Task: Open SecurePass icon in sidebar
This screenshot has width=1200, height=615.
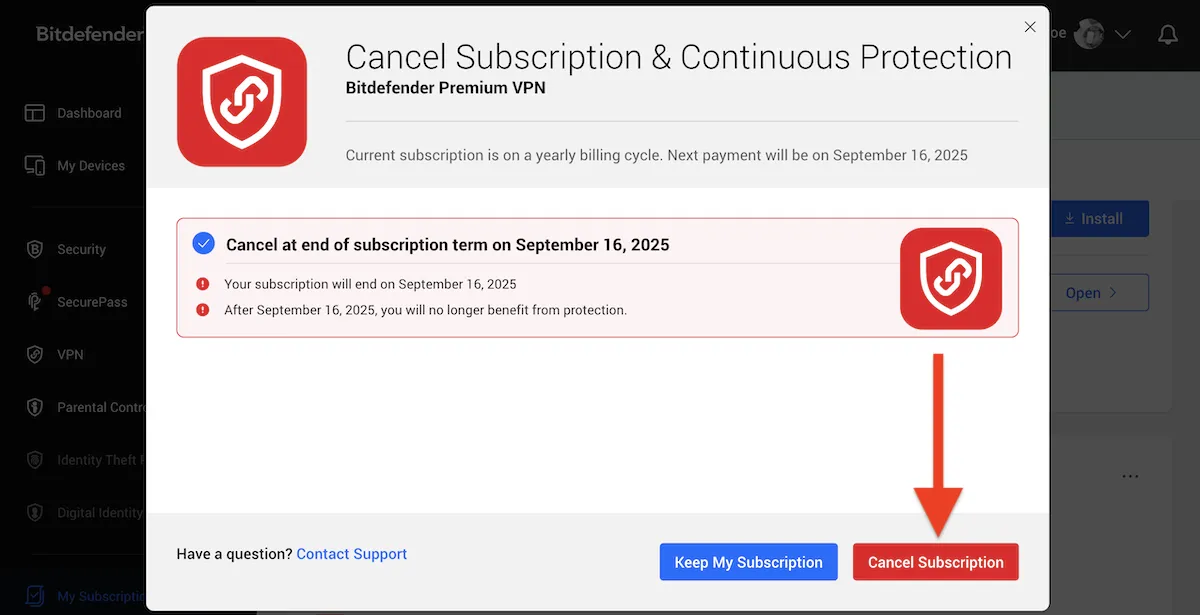Action: (x=35, y=302)
